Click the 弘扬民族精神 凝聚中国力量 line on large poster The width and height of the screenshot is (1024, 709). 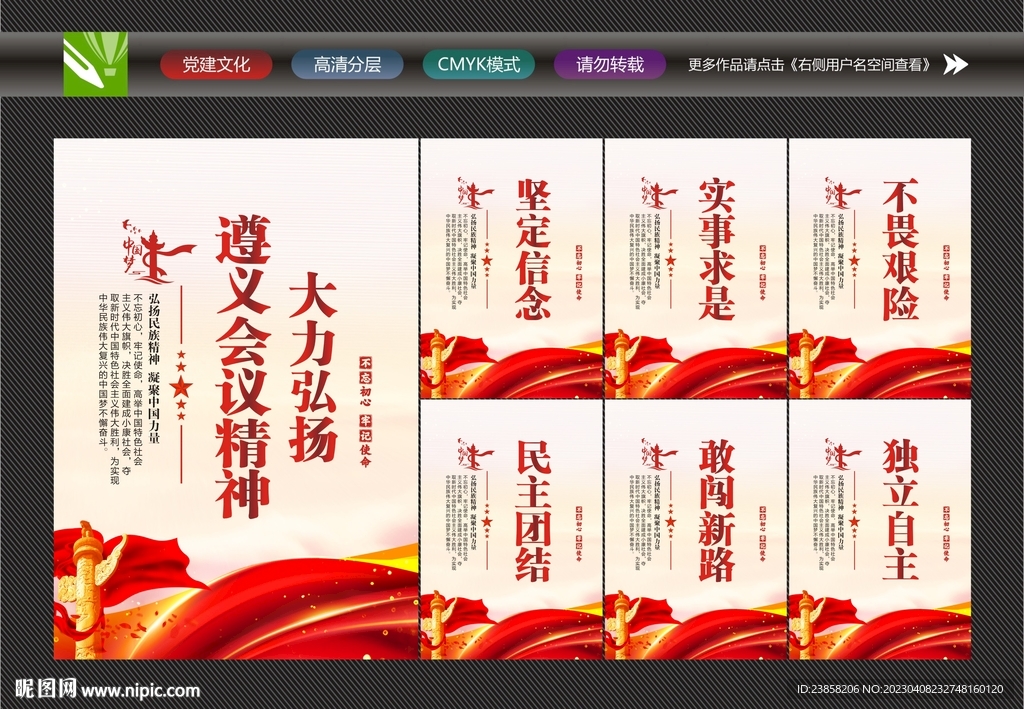point(154,369)
